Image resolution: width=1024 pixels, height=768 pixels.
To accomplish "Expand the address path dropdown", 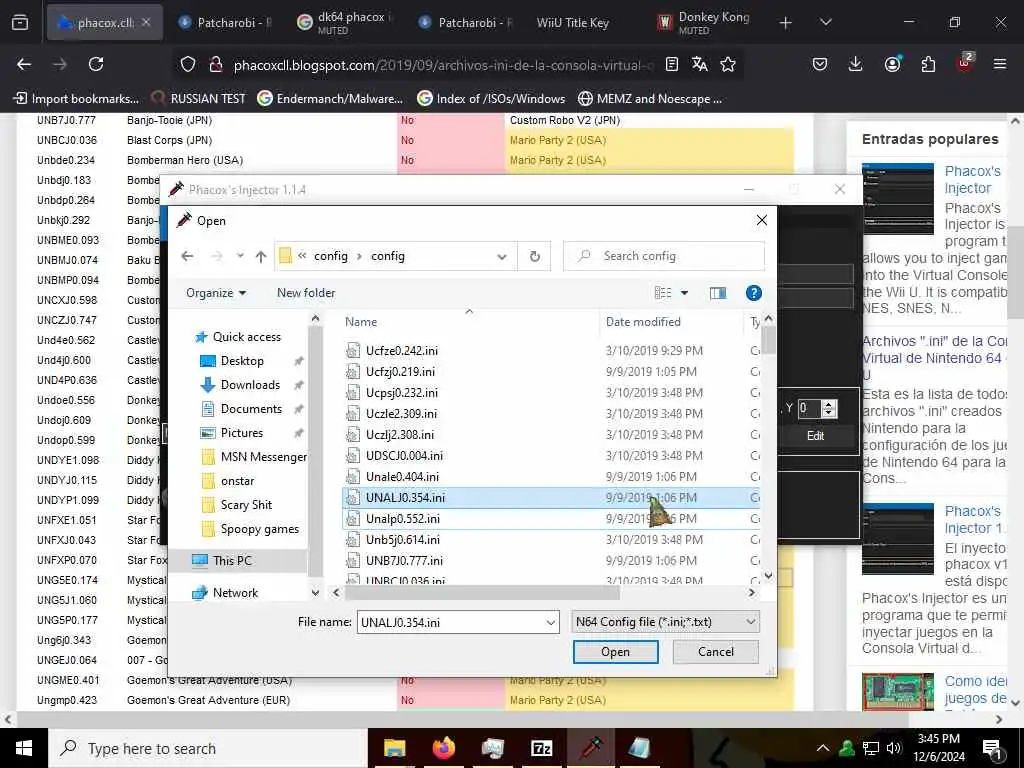I will click(502, 257).
